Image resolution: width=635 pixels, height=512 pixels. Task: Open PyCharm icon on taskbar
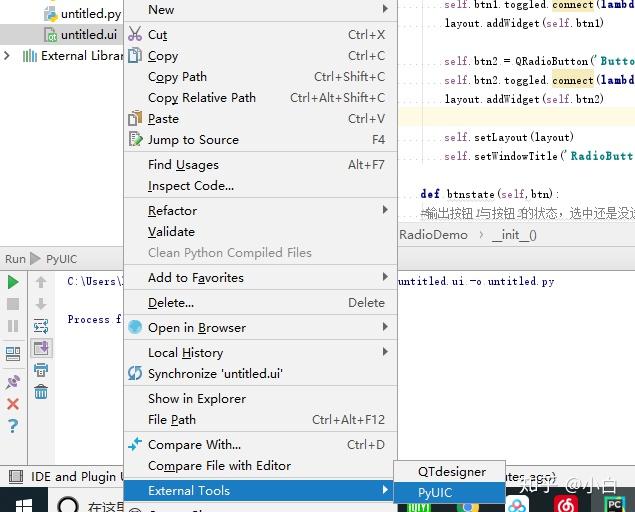coord(614,505)
